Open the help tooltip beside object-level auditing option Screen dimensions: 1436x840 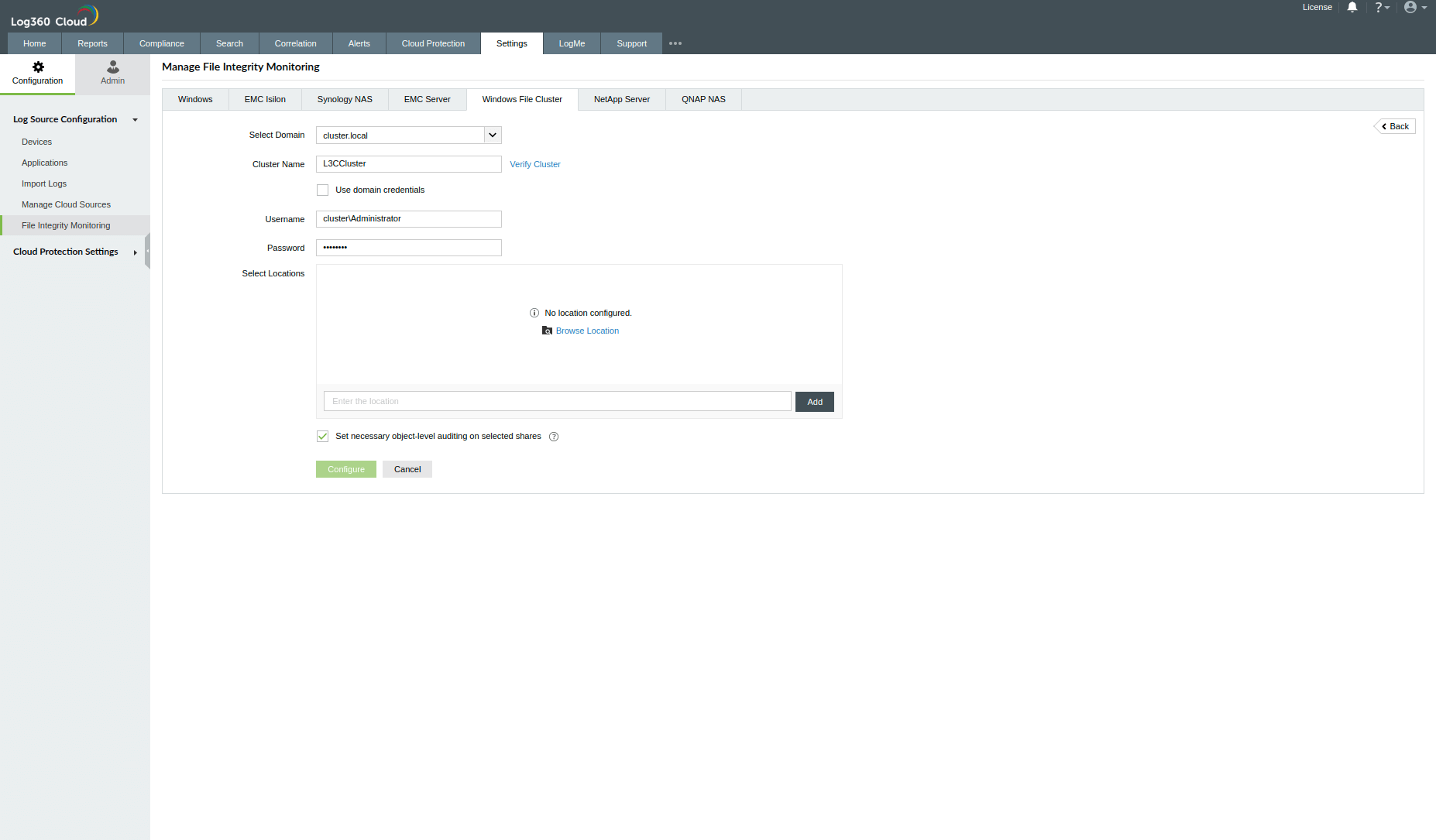pos(554,437)
